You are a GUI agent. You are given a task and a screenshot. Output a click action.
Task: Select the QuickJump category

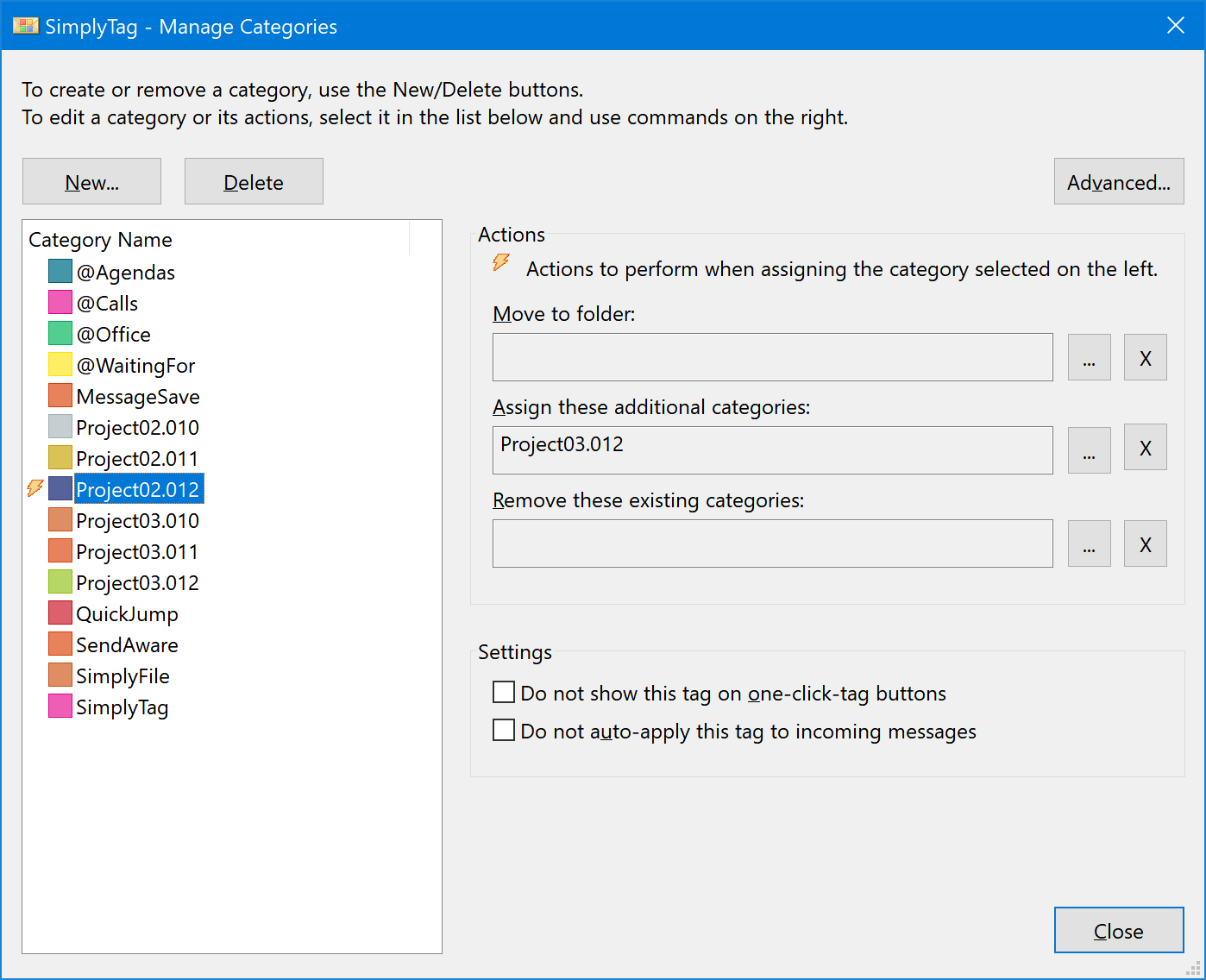(127, 614)
